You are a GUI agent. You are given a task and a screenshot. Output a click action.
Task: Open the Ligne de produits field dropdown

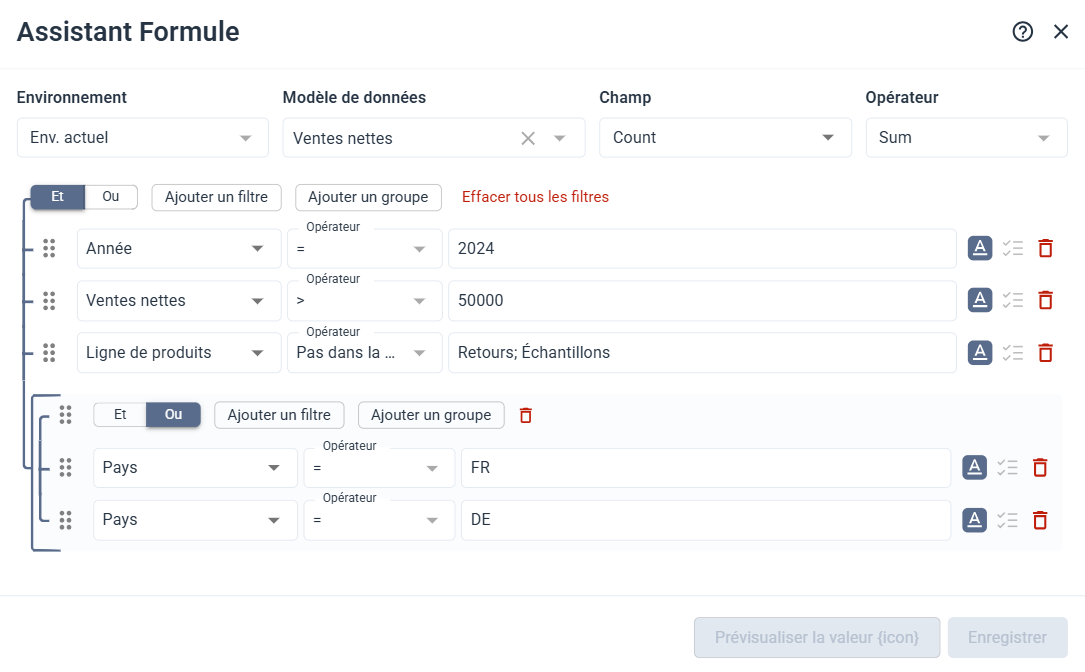(179, 353)
